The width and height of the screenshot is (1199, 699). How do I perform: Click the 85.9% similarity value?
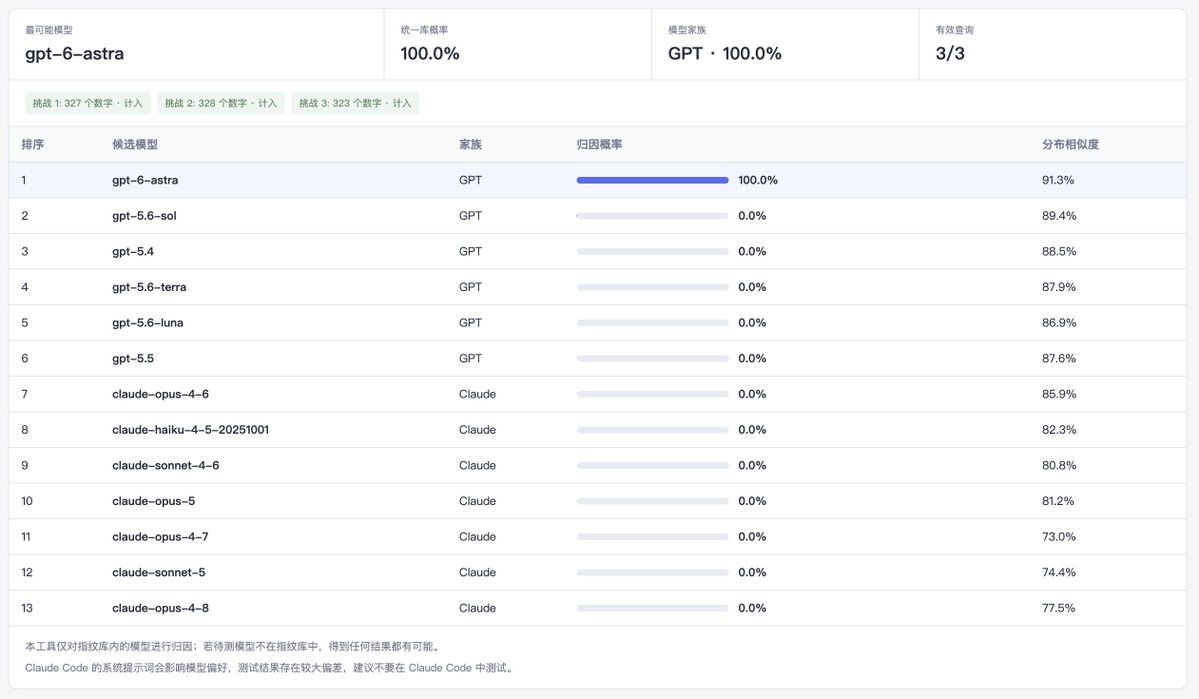(1059, 394)
